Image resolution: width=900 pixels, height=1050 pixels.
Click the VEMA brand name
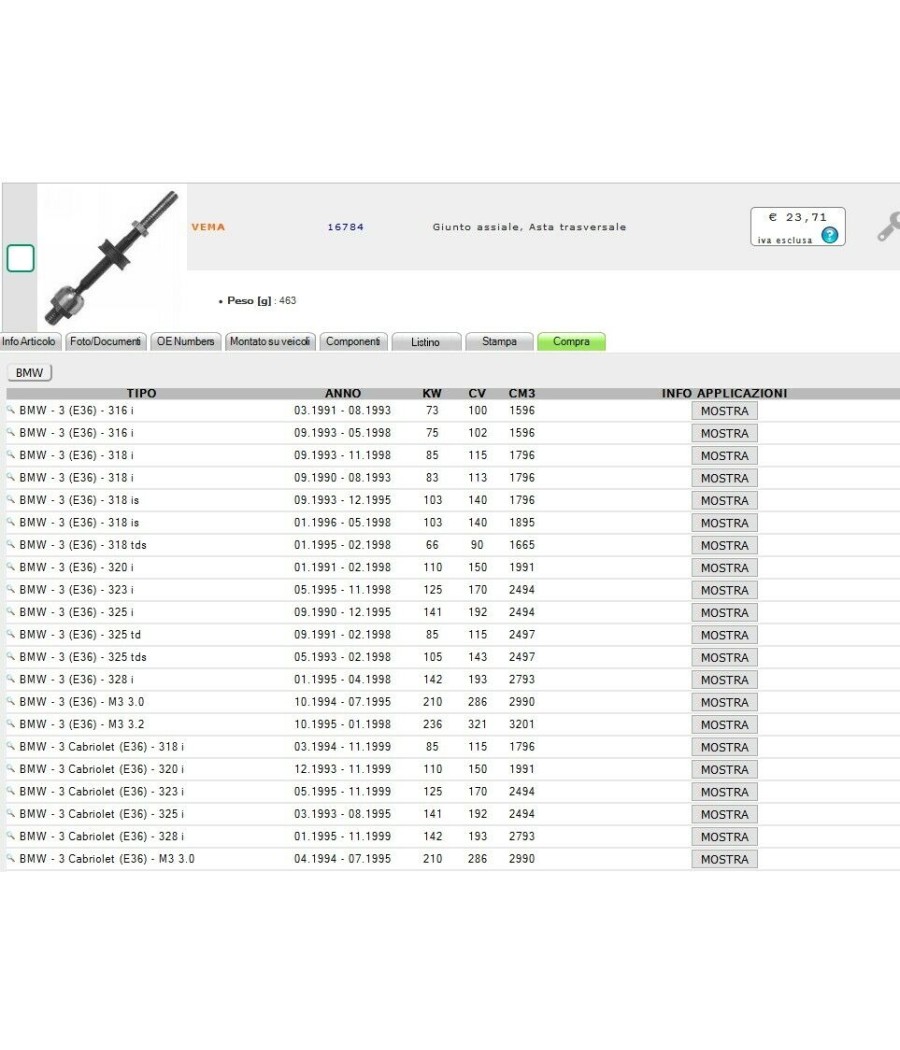point(208,227)
